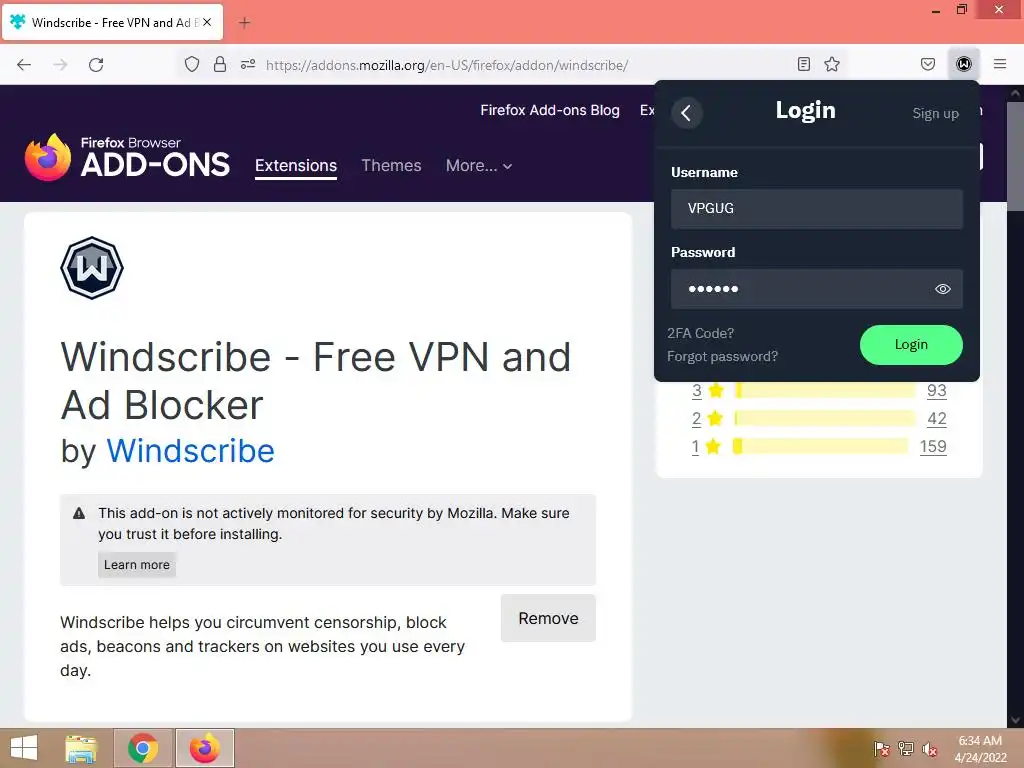Click the Remove add-on button

click(548, 618)
